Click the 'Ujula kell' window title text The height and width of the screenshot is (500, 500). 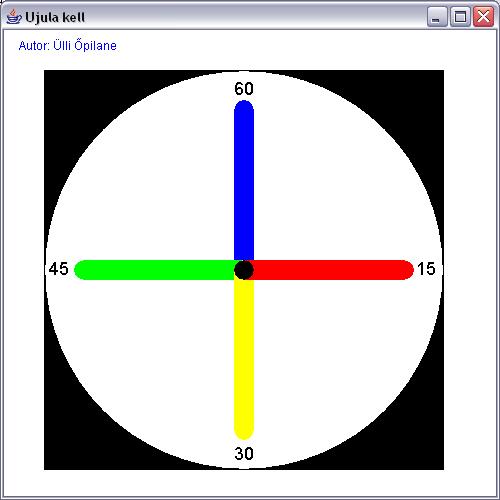[55, 17]
